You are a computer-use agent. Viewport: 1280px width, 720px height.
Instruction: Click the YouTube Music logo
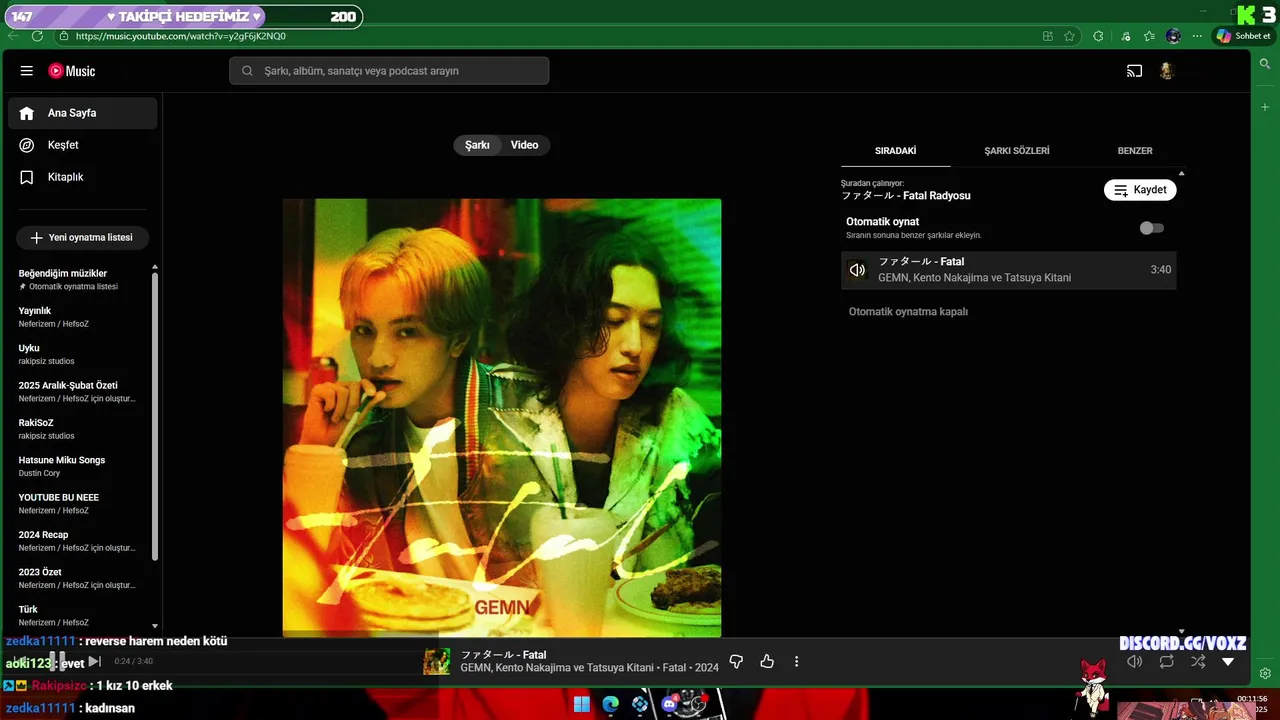click(72, 71)
